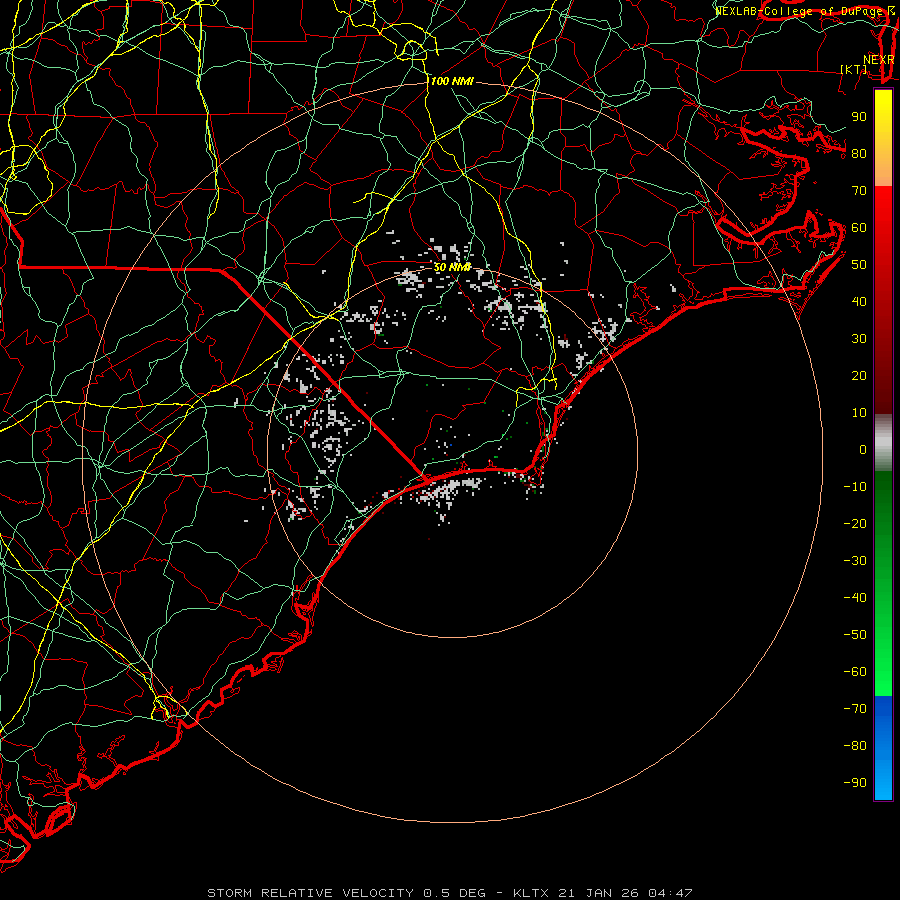Click the 80 scale label
This screenshot has width=900, height=900.
[859, 153]
